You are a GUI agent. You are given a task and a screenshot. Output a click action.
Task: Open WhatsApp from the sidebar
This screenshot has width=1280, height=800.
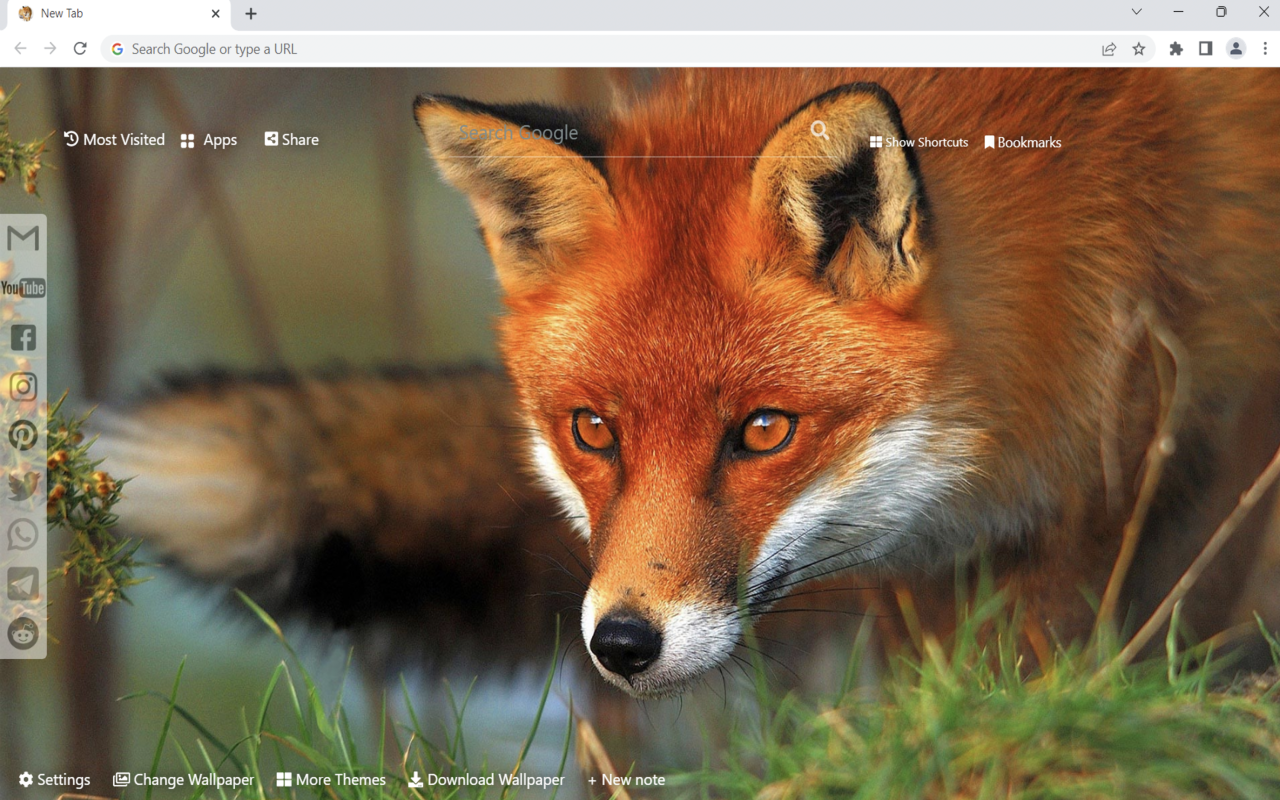pyautogui.click(x=23, y=535)
